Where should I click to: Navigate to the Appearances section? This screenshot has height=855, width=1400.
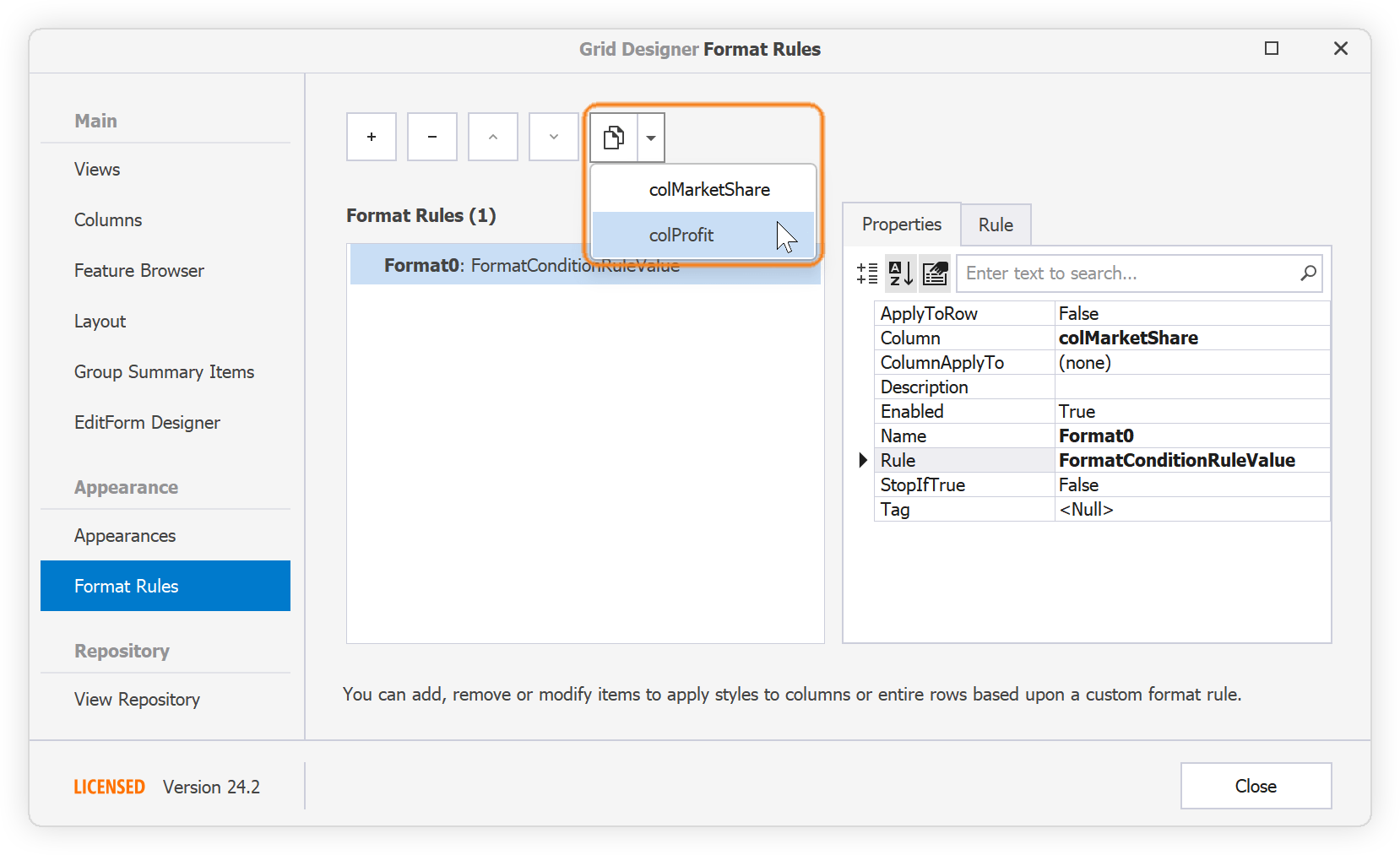124,535
